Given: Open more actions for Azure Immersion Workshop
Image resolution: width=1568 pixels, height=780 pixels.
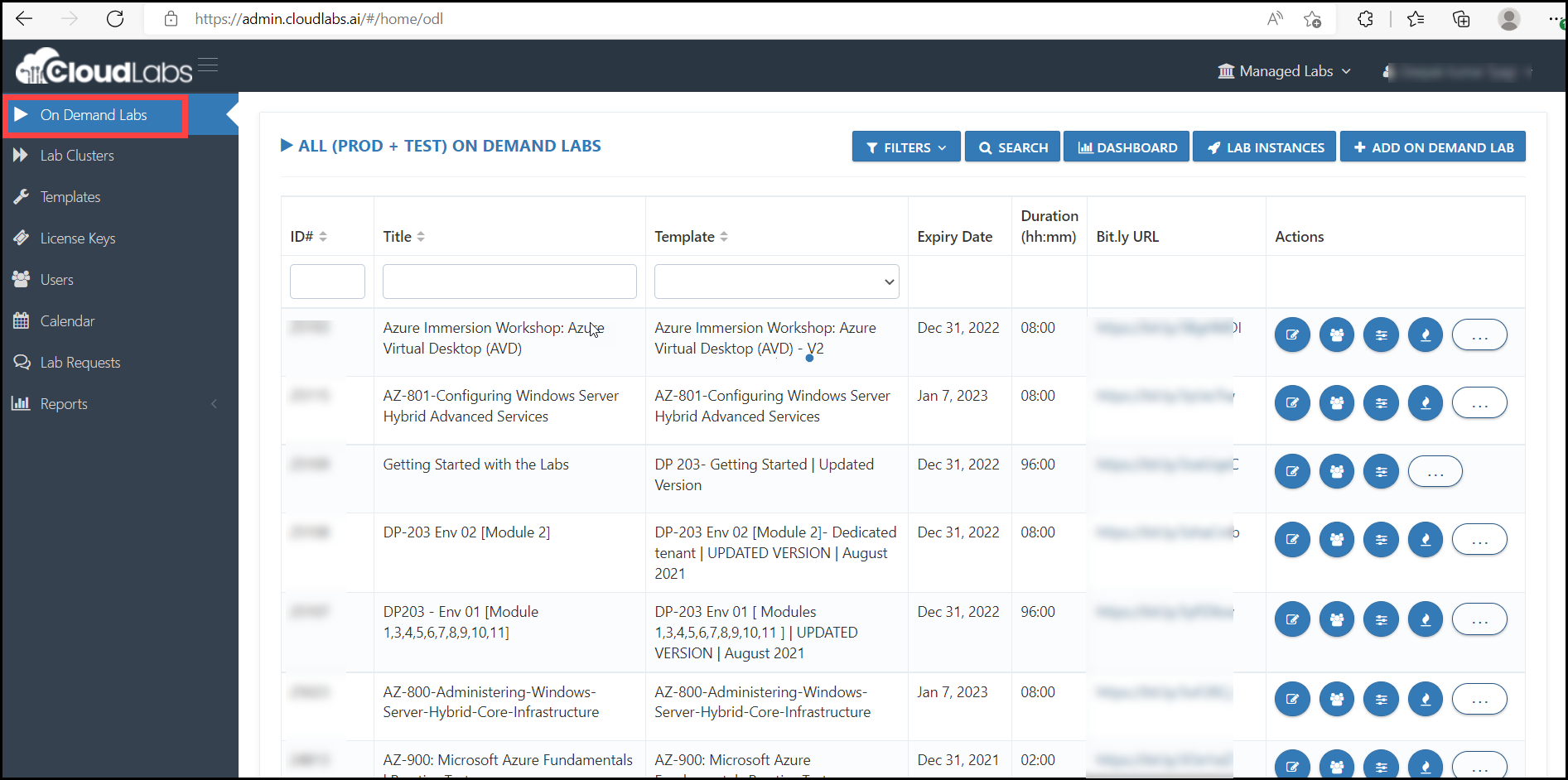Looking at the screenshot, I should tap(1479, 335).
